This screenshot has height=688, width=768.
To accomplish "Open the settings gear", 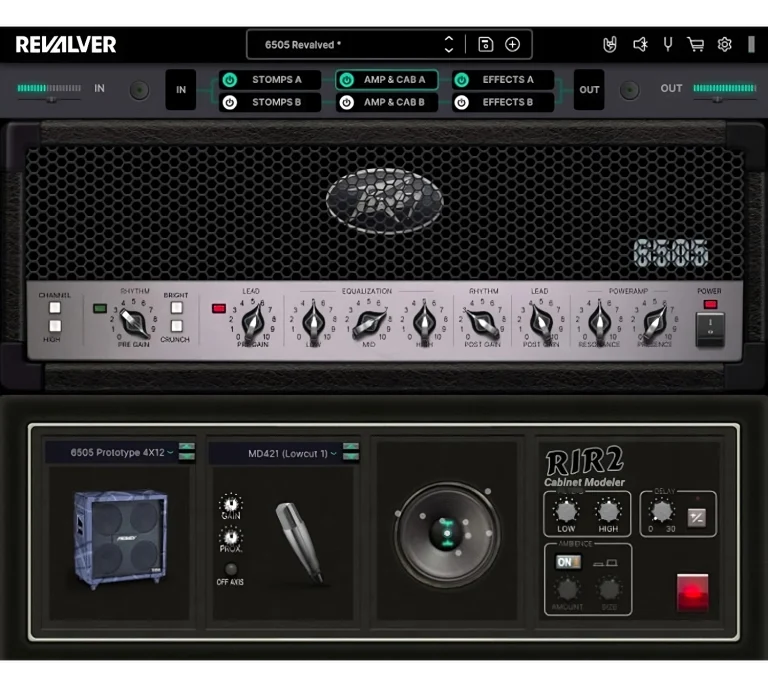I will [x=724, y=45].
